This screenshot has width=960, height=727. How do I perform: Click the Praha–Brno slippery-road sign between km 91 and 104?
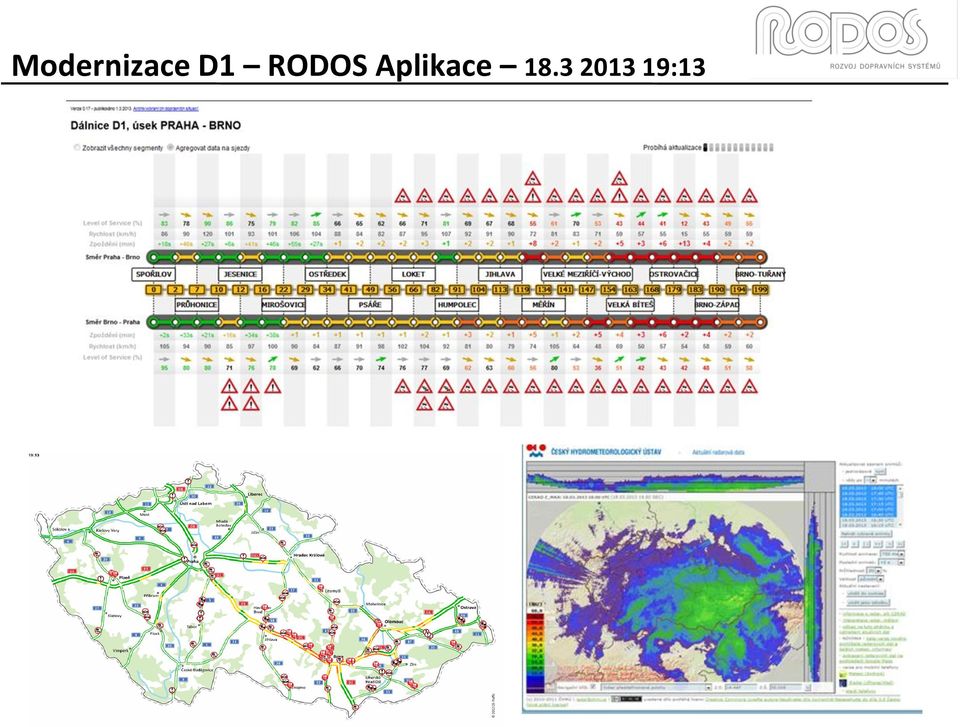point(467,197)
